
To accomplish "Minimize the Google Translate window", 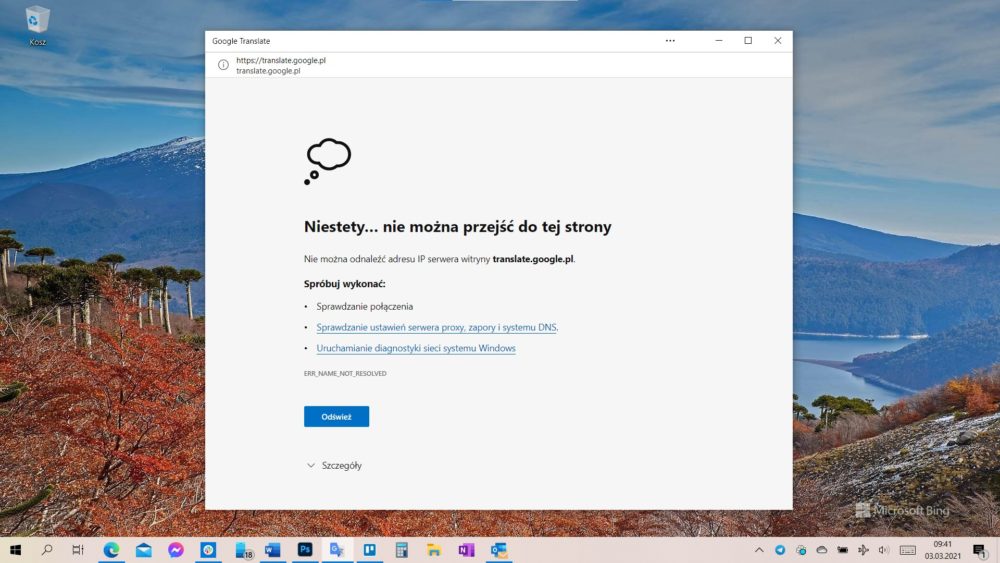I will coord(719,41).
